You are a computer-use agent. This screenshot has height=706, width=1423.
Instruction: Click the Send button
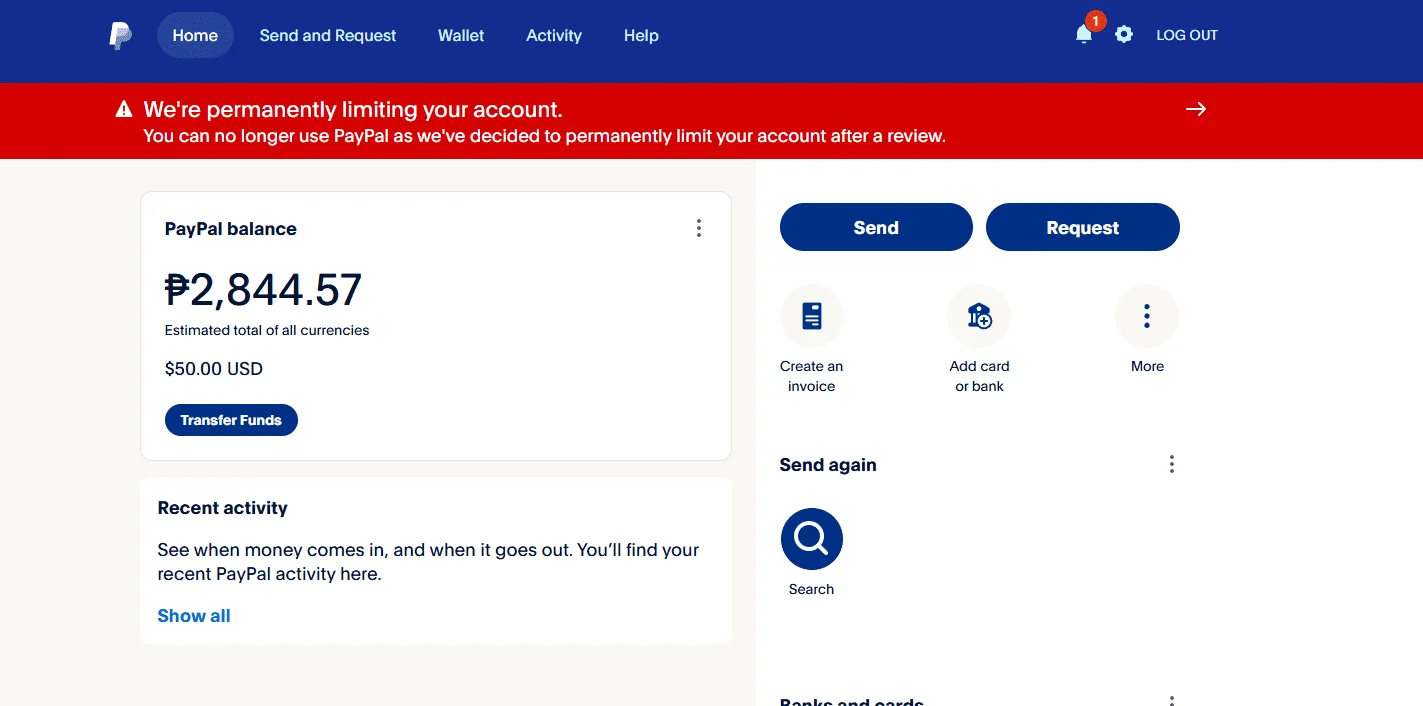[876, 227]
